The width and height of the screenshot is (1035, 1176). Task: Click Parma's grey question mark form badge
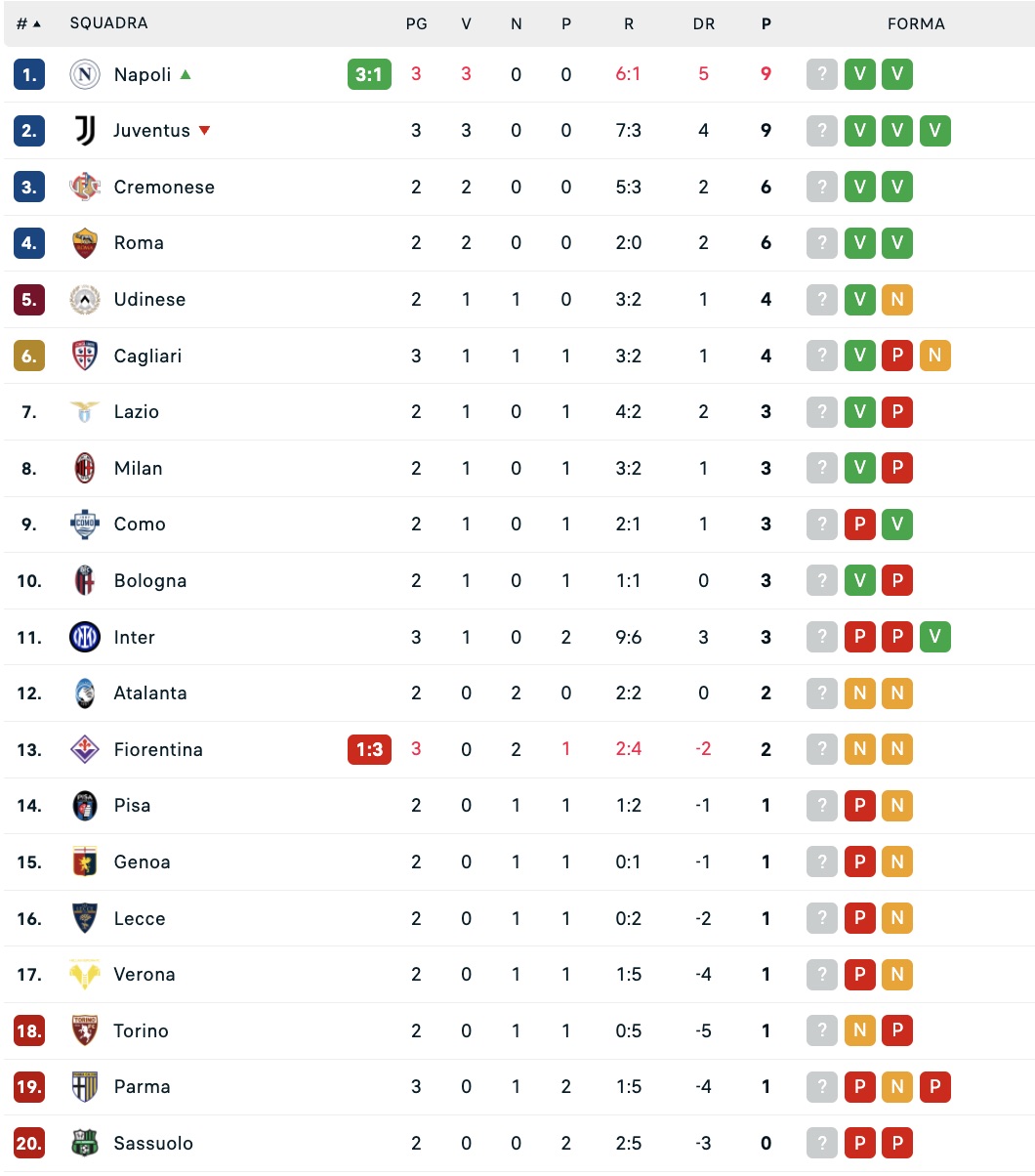822,1087
